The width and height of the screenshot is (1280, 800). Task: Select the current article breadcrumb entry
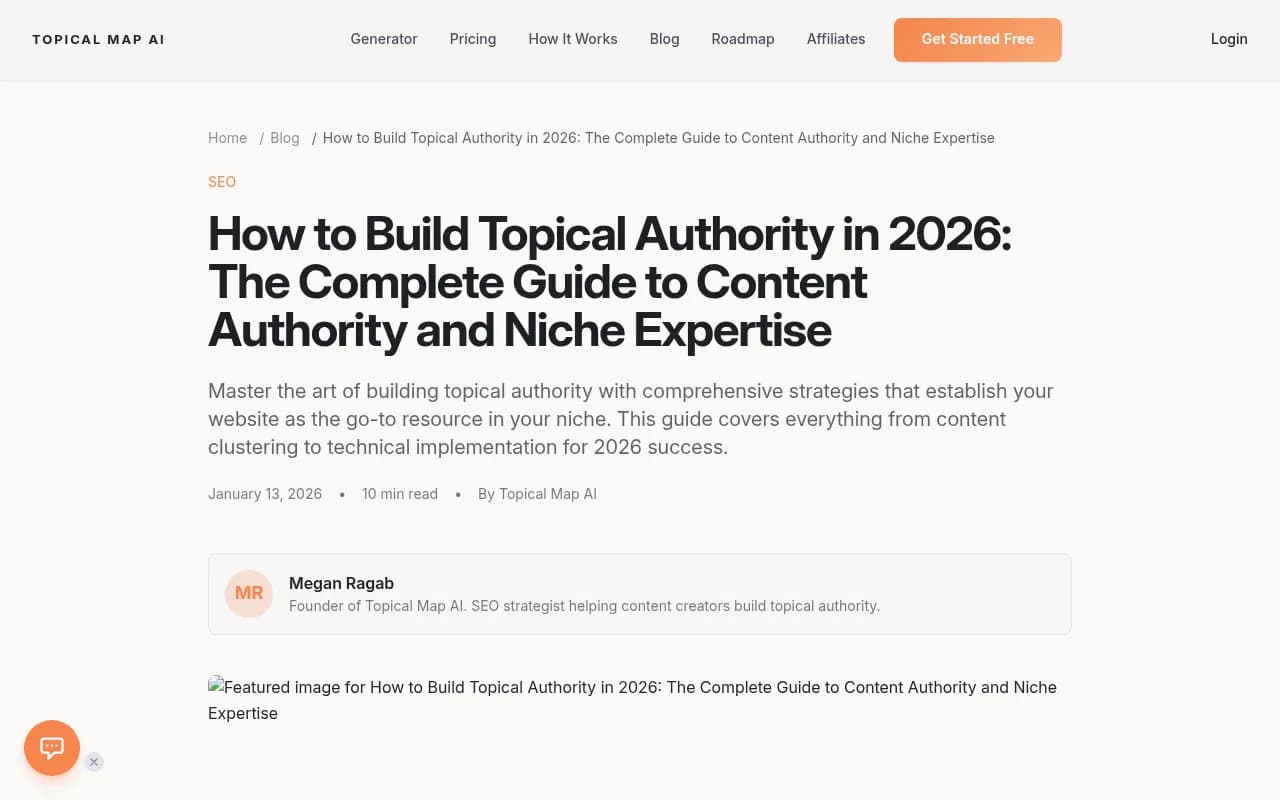[x=658, y=138]
